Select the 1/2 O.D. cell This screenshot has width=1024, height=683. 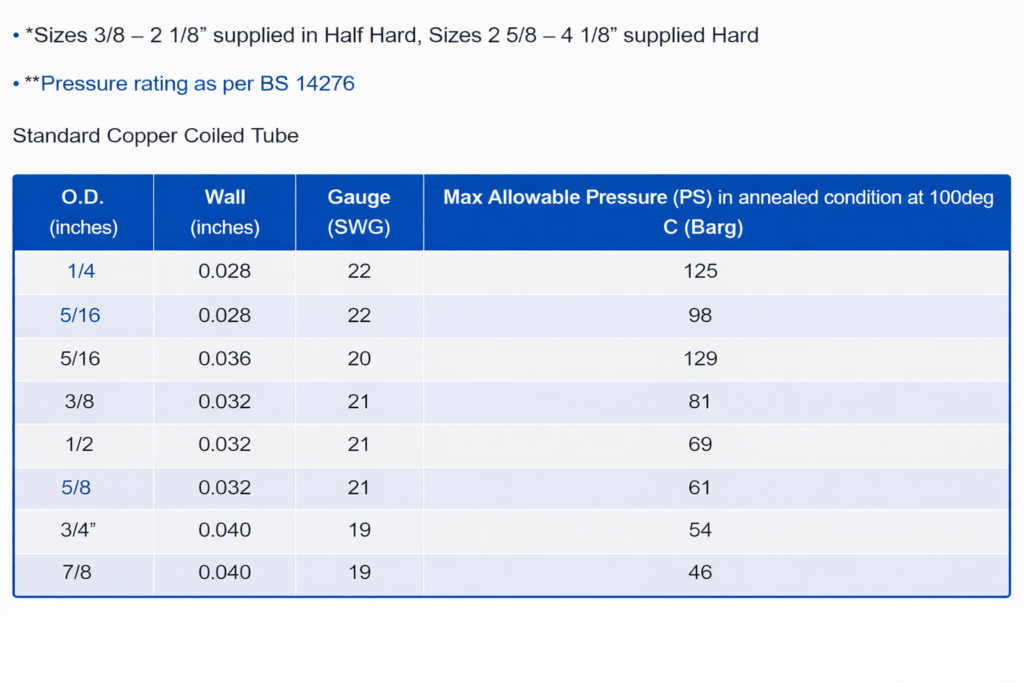click(x=80, y=445)
